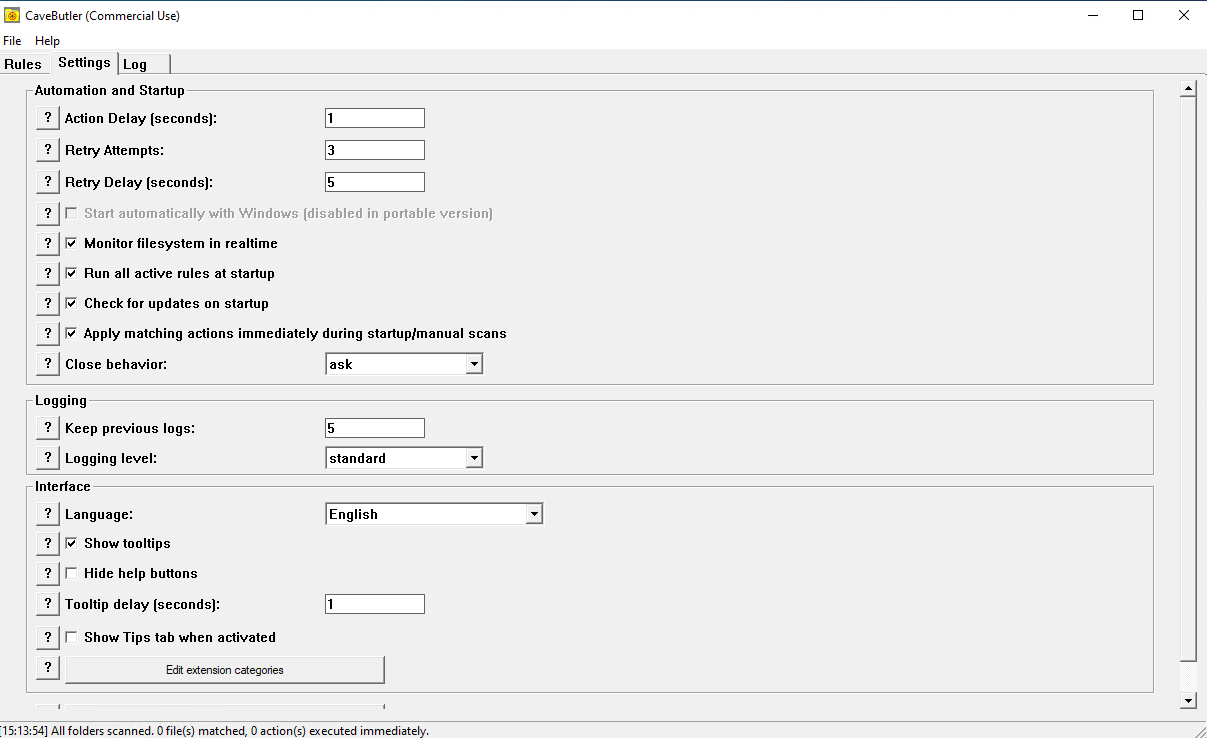Viewport: 1207px width, 738px height.
Task: Uncheck Run all active rules at startup
Action: click(71, 273)
